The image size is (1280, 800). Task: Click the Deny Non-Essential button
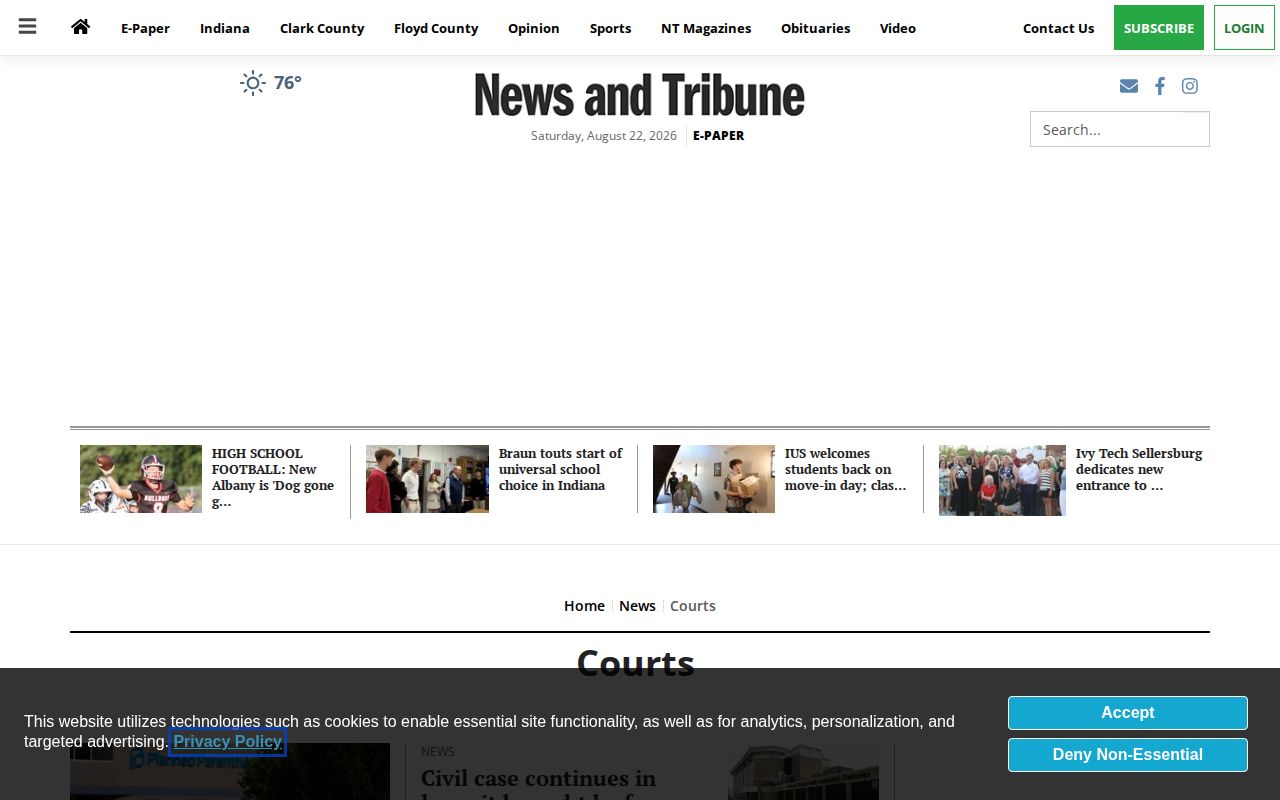pyautogui.click(x=1128, y=755)
